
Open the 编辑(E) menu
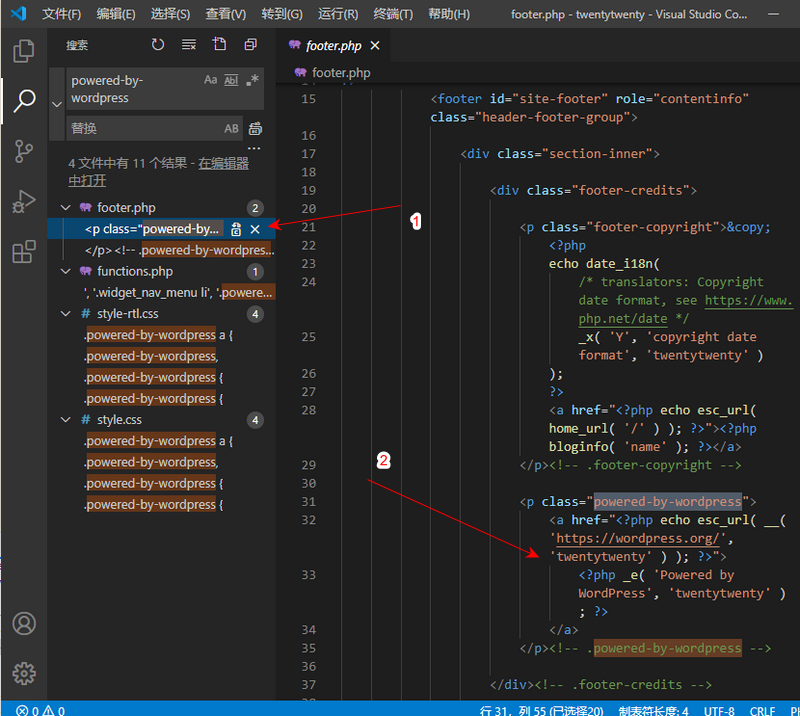click(x=116, y=14)
